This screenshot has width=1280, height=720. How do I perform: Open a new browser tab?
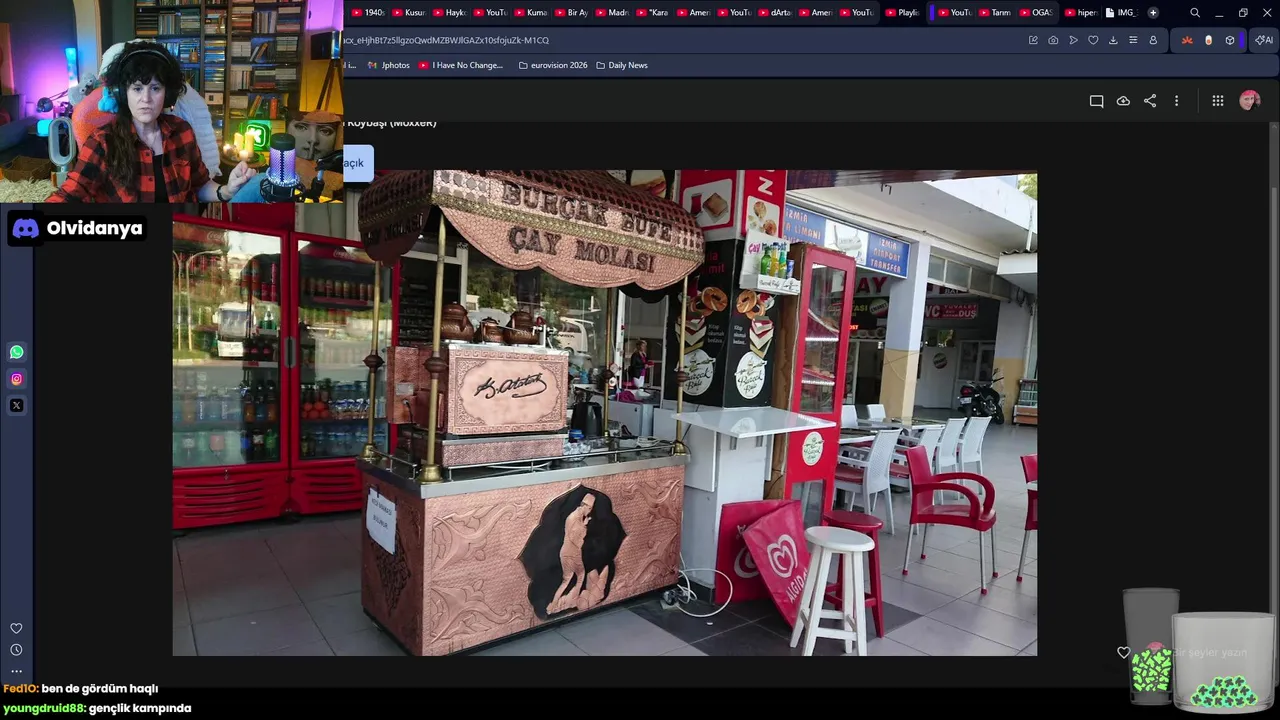(x=1153, y=13)
